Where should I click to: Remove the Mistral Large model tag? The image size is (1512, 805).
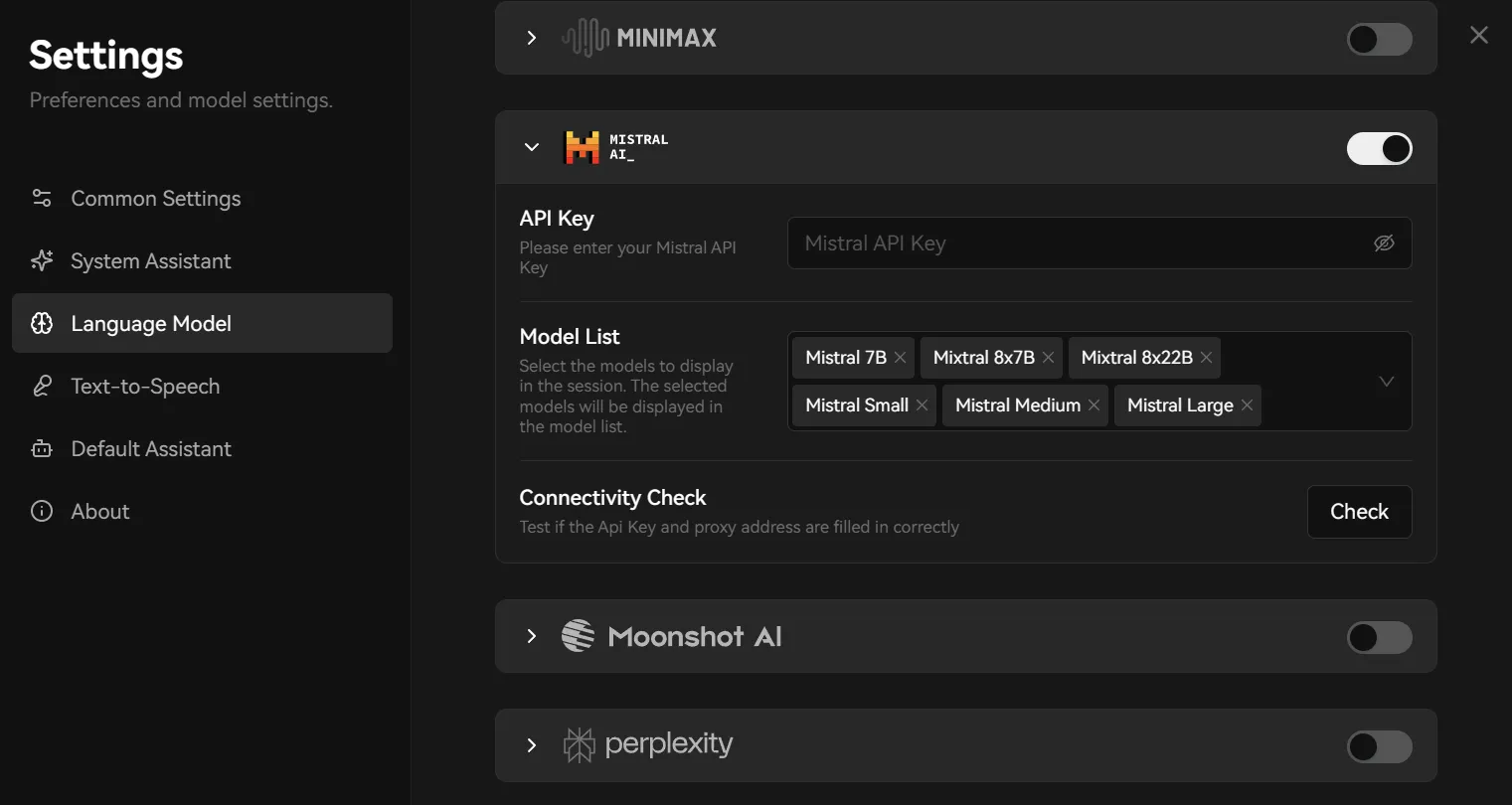point(1247,405)
